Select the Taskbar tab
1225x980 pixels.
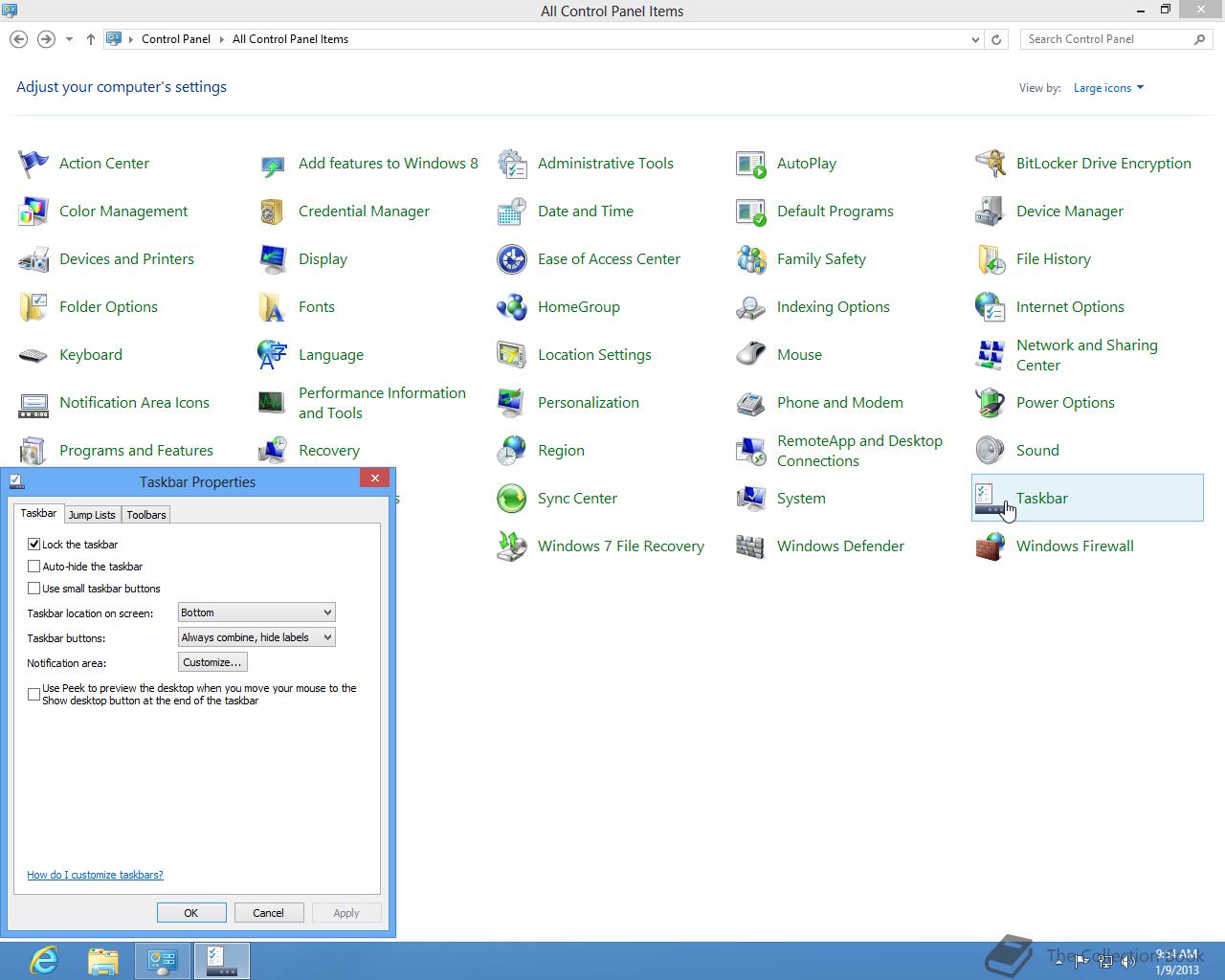point(39,513)
